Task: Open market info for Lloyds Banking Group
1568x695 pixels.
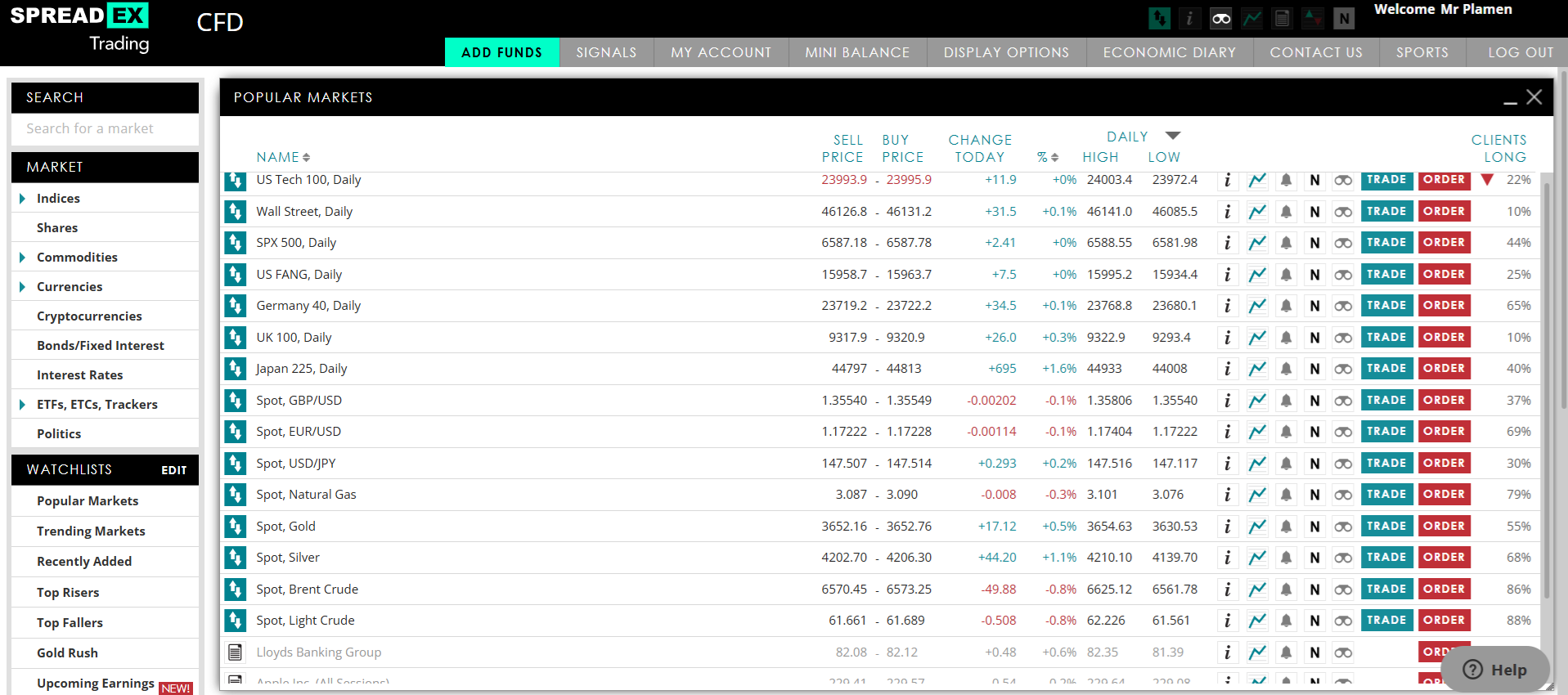Action: (x=1227, y=652)
